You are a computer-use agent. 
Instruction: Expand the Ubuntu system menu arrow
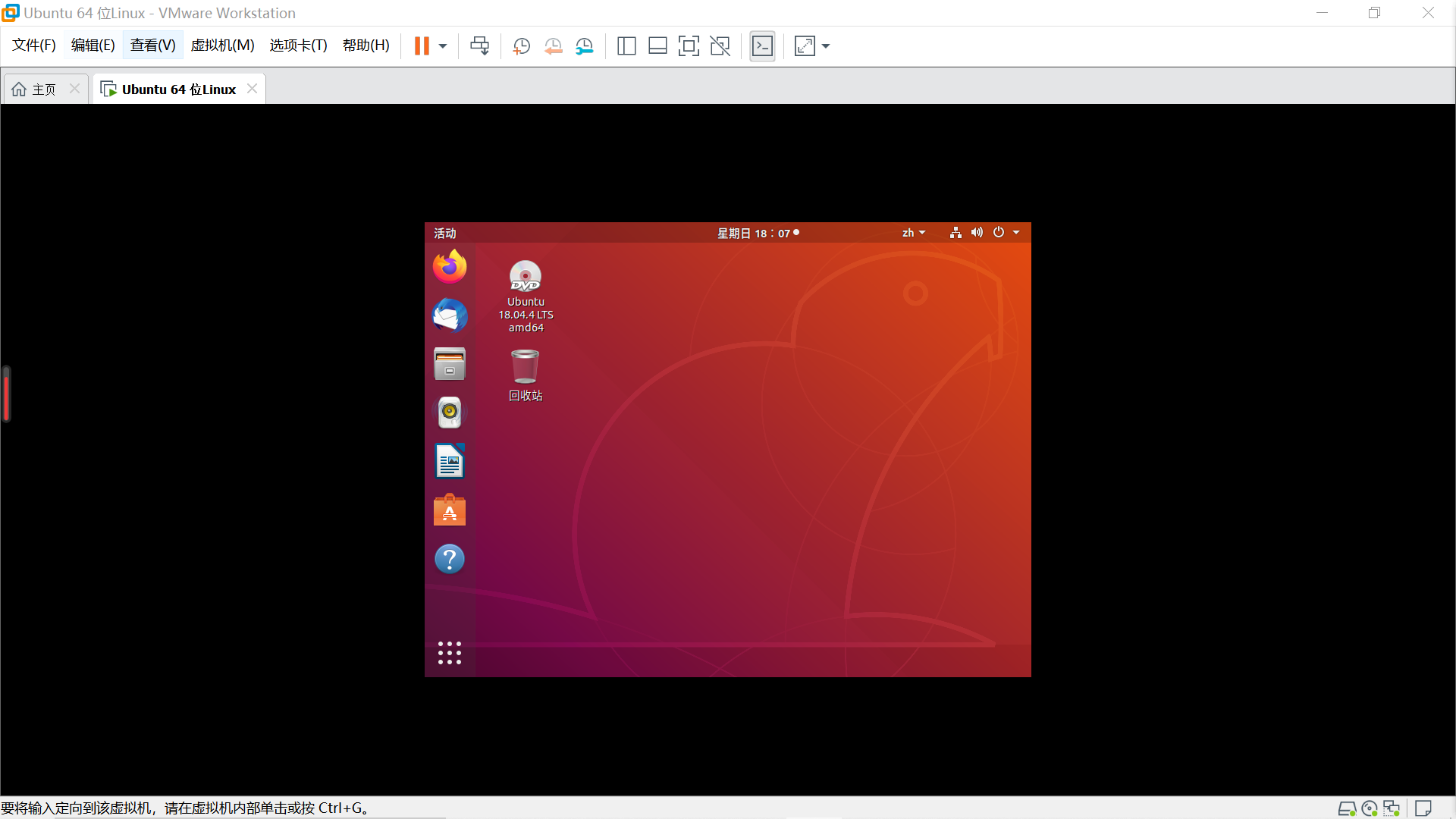[x=1016, y=233]
